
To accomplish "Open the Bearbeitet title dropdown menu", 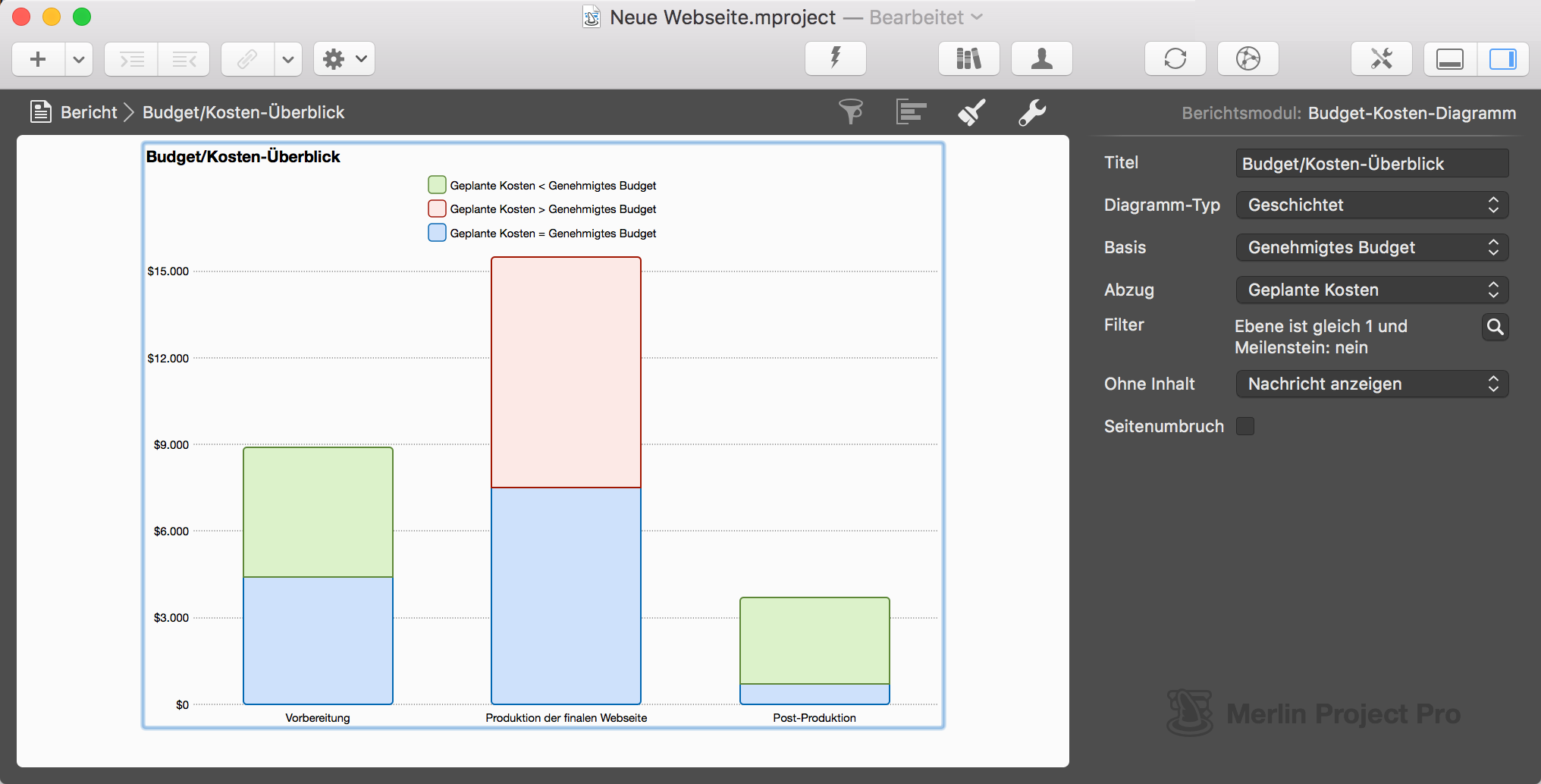I will coord(977,17).
